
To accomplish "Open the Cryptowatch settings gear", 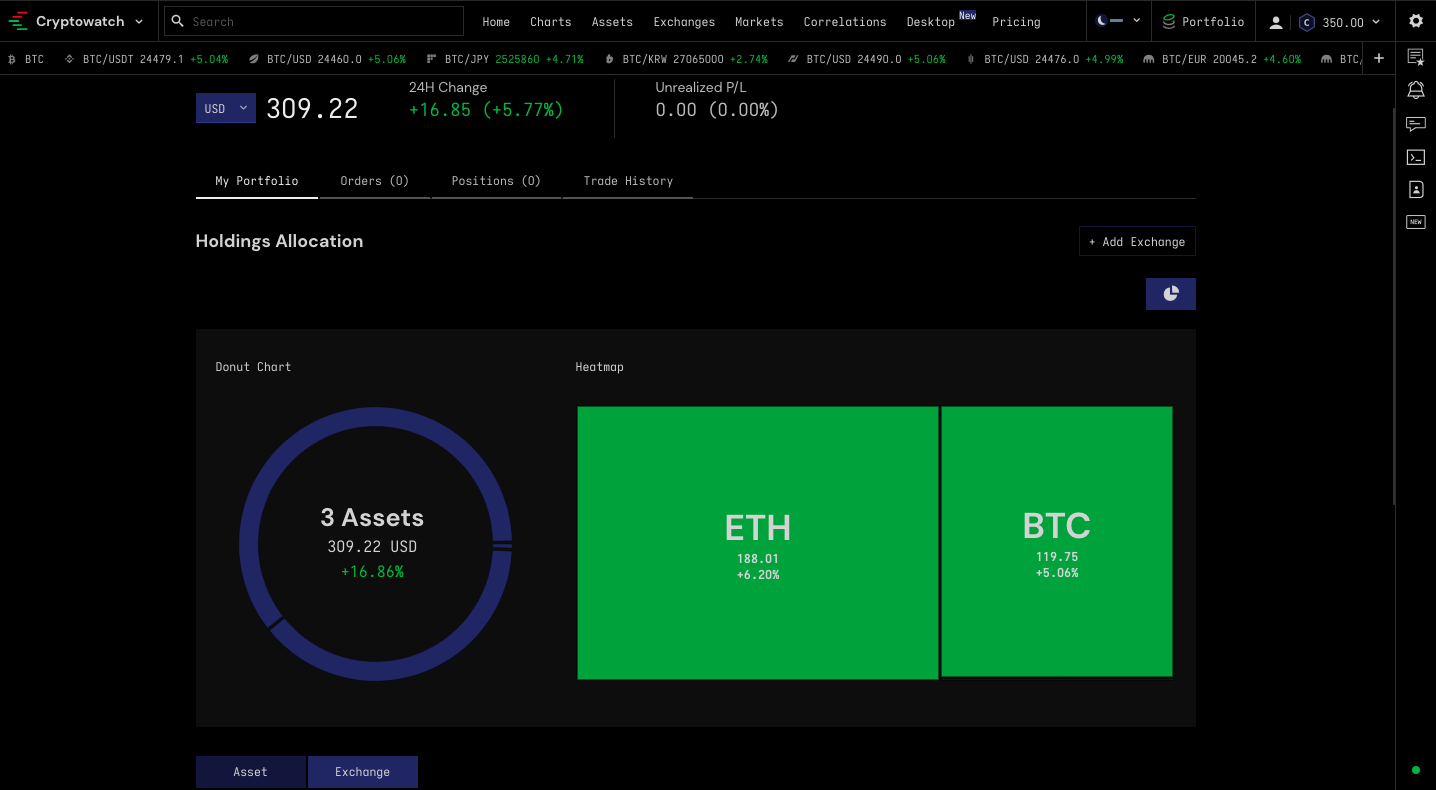I will [1415, 20].
